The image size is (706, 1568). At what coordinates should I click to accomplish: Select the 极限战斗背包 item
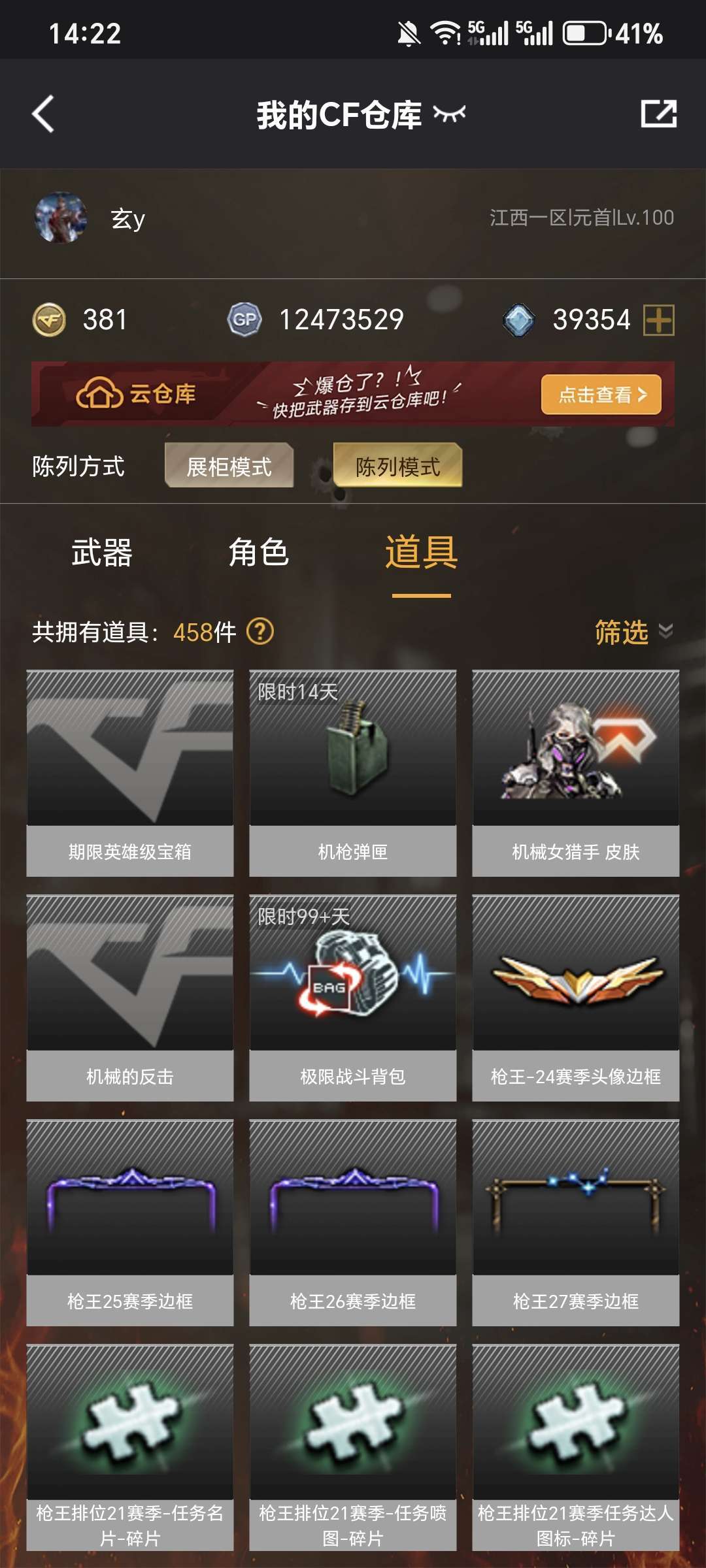(353, 998)
